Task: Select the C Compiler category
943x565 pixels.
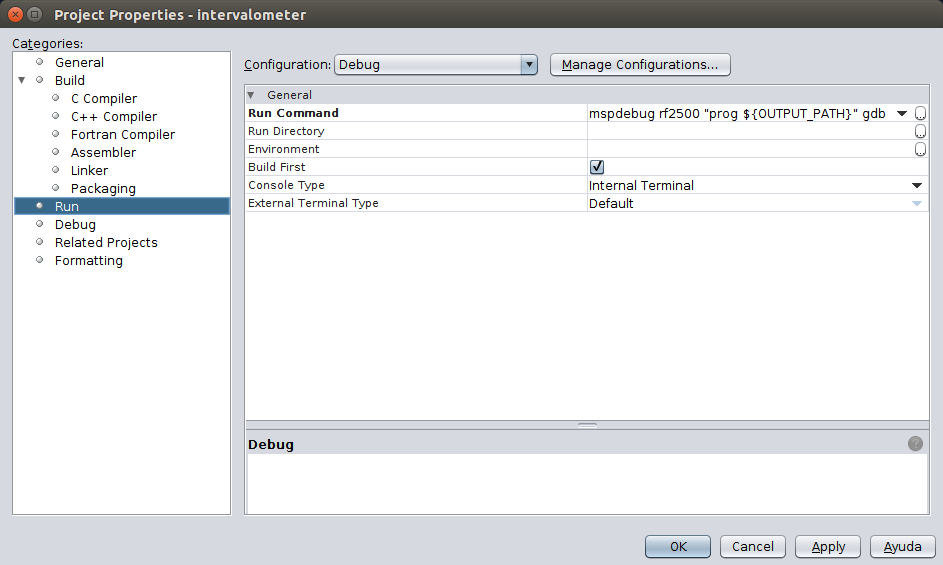Action: pos(103,99)
